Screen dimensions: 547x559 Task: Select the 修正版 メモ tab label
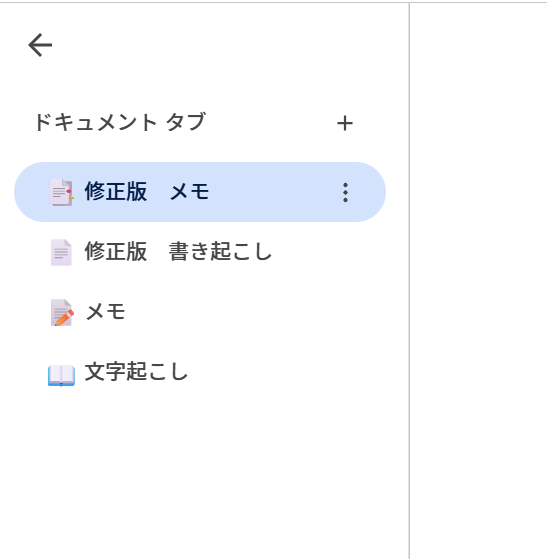coord(147,192)
